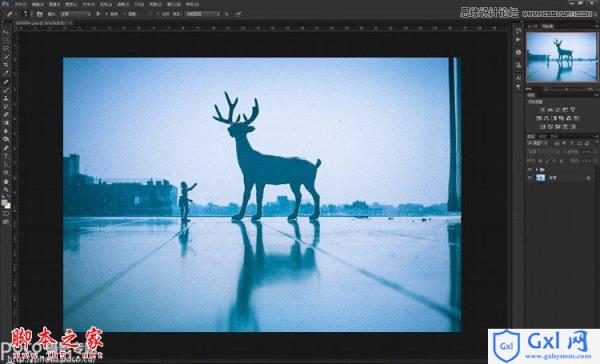This screenshot has height=364, width=600.
Task: Click the foreground color swatch
Action: [4, 203]
